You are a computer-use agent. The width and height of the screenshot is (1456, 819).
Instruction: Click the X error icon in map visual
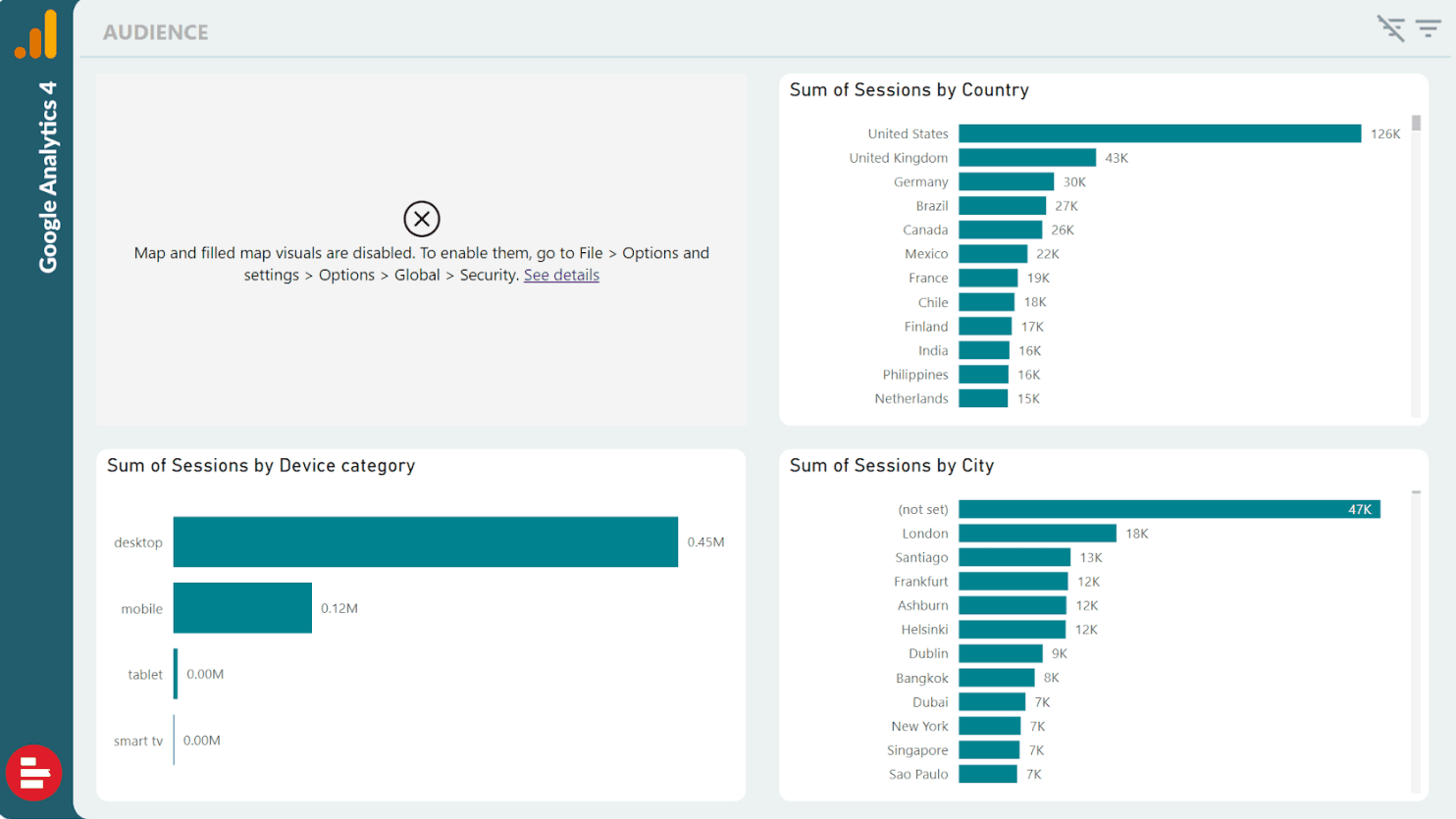pos(422,219)
